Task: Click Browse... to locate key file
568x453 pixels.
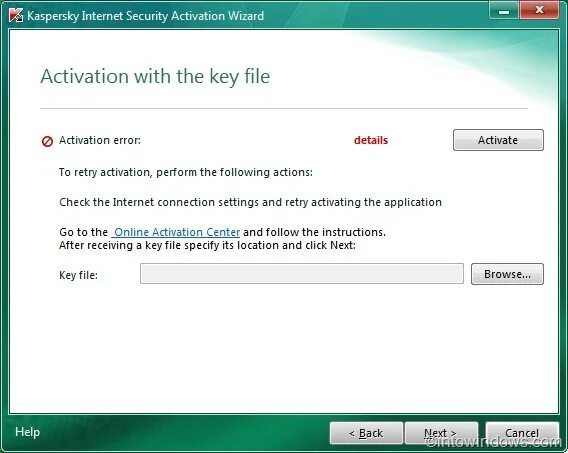Action: click(x=507, y=274)
